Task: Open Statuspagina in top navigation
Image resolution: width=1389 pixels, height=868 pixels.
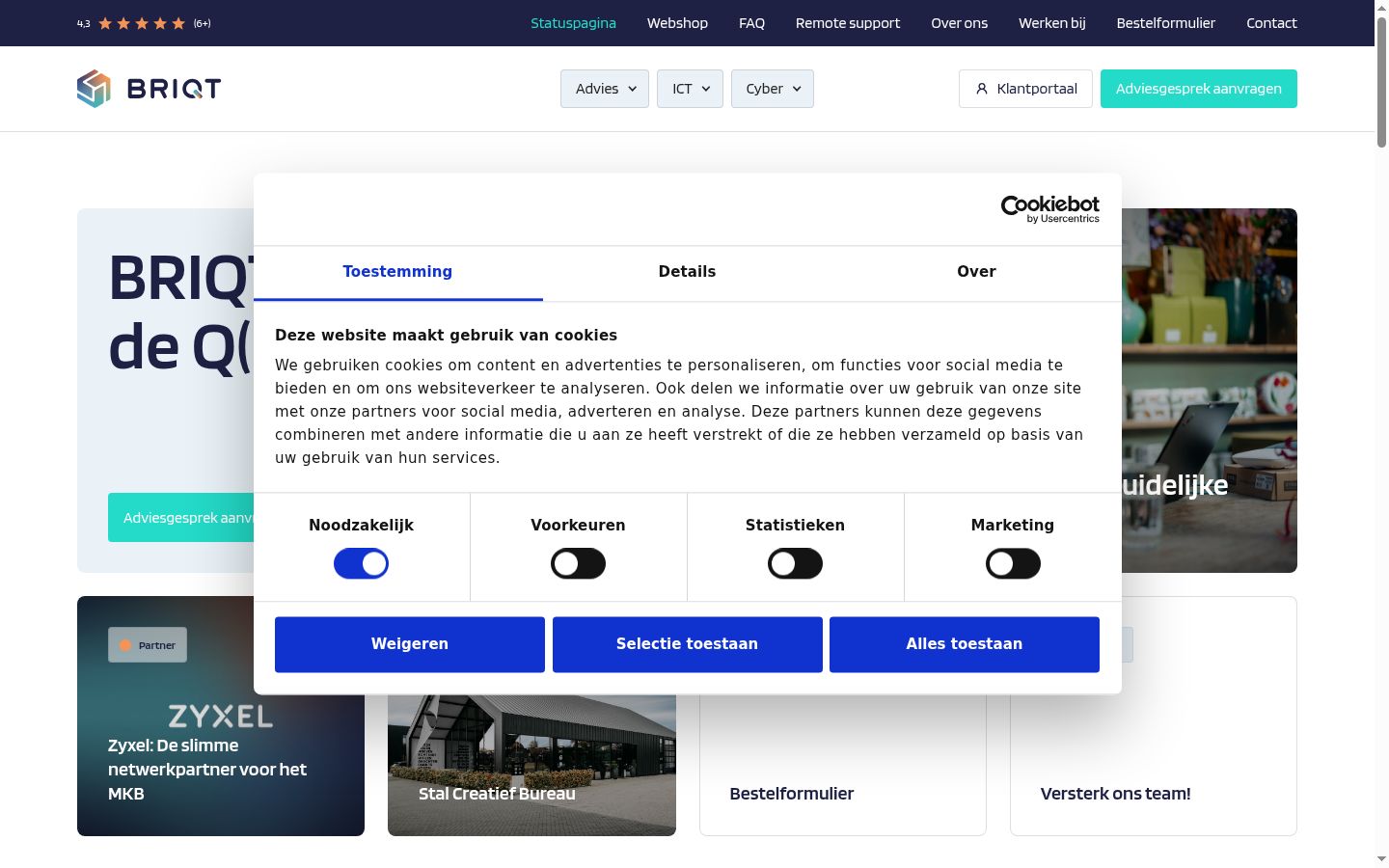Action: (x=573, y=23)
